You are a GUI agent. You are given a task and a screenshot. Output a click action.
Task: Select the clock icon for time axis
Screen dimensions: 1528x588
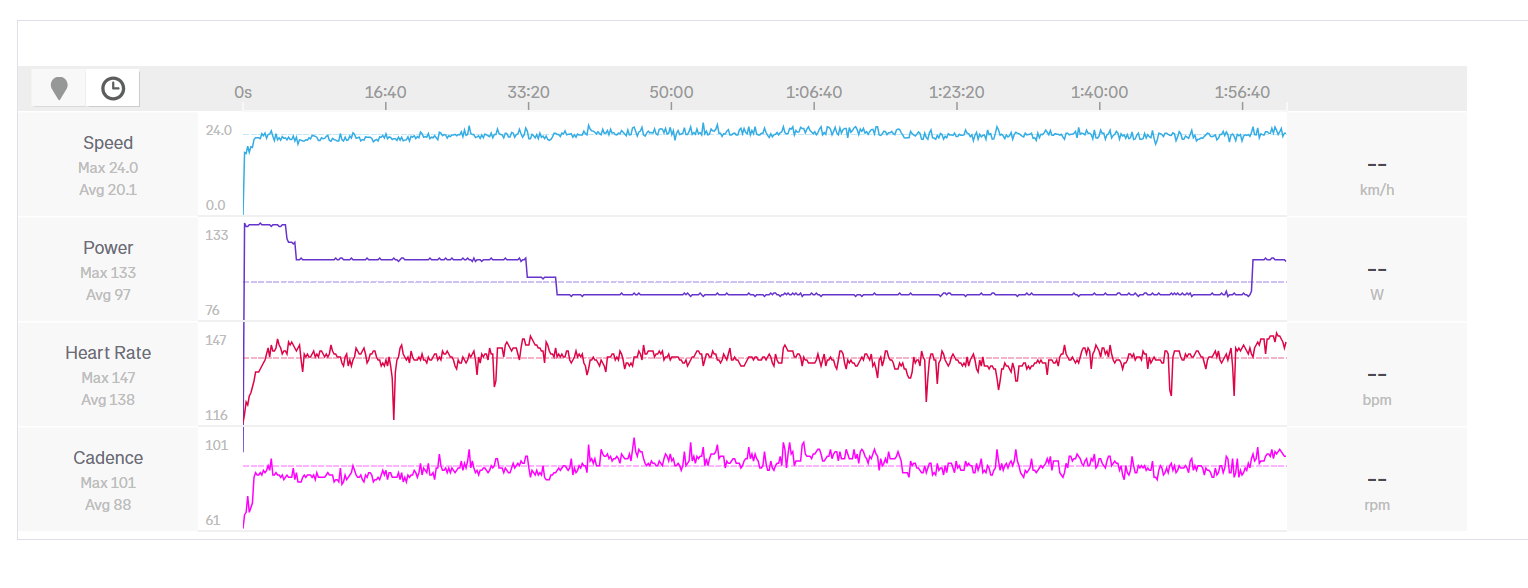click(x=113, y=88)
